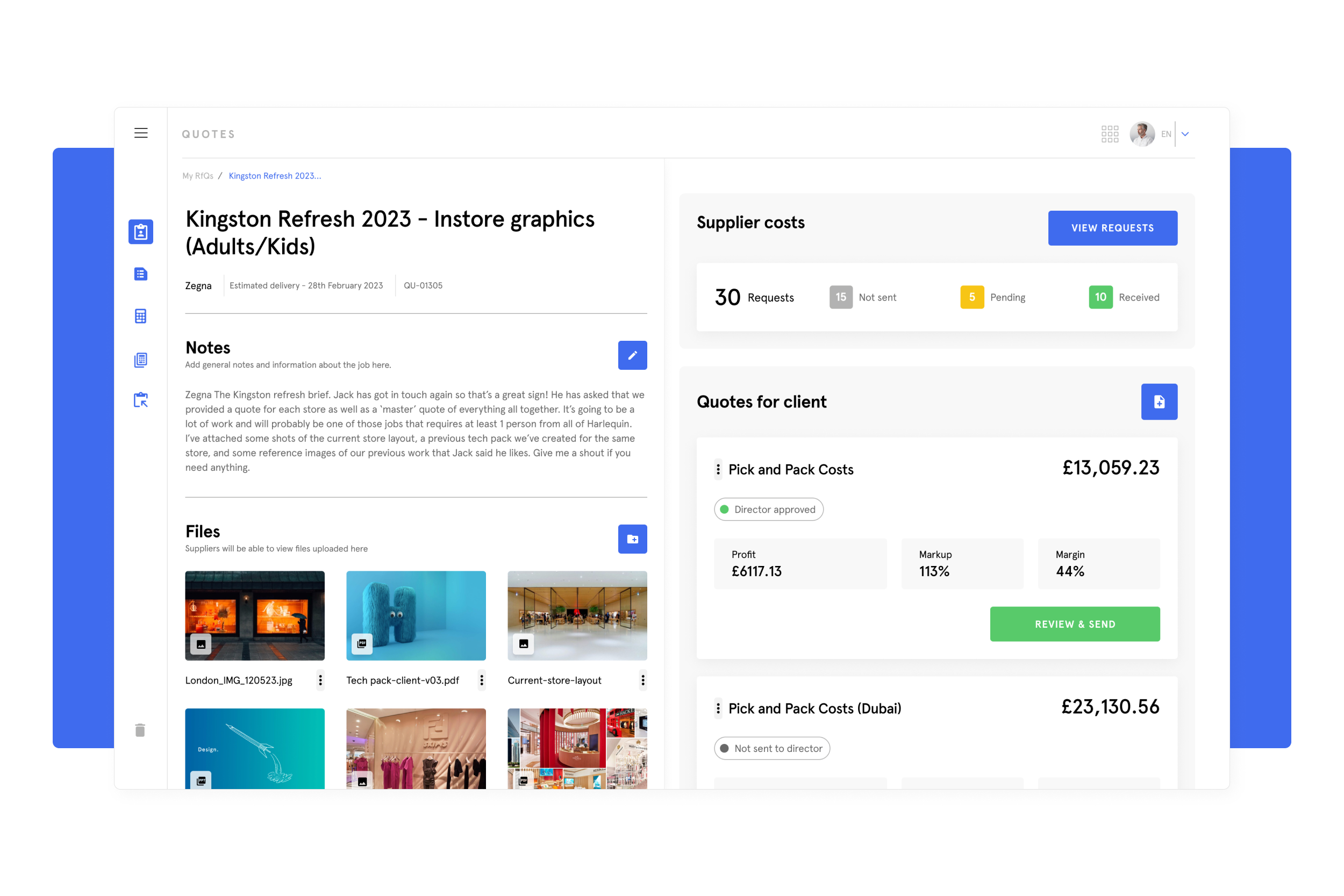Open options for Tech pack-client-v03.pdf

tap(482, 680)
